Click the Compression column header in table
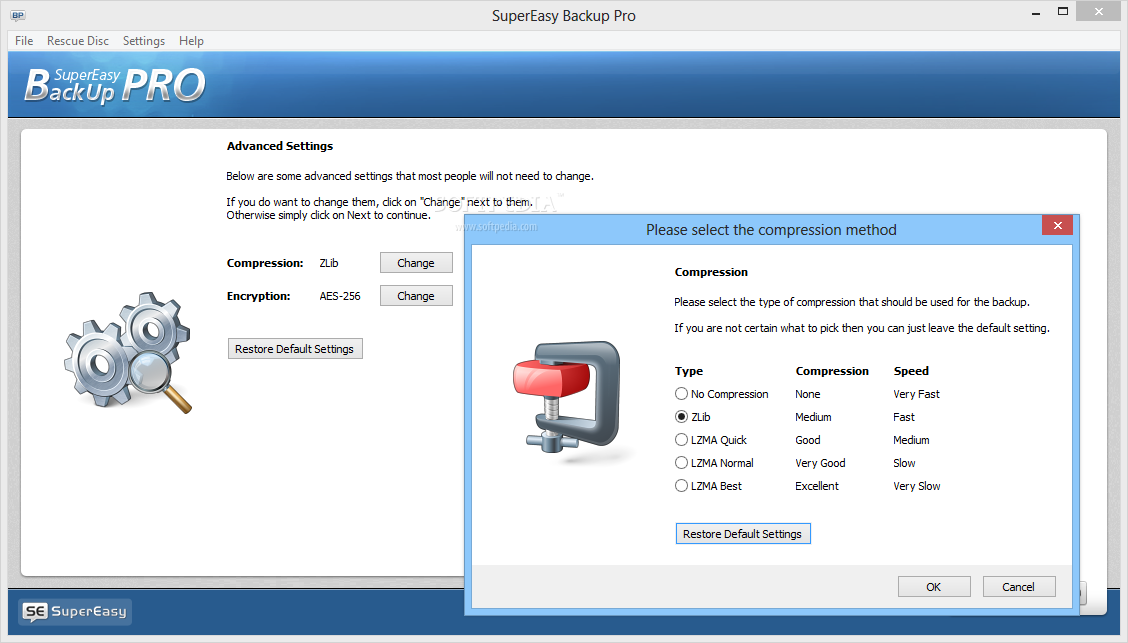 (x=832, y=371)
